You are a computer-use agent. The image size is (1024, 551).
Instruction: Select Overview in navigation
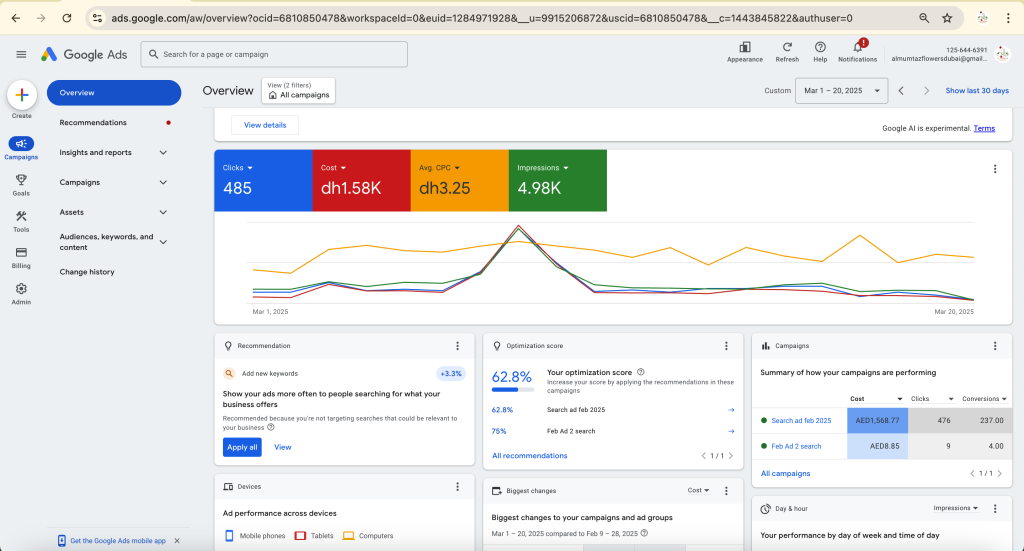[x=114, y=93]
